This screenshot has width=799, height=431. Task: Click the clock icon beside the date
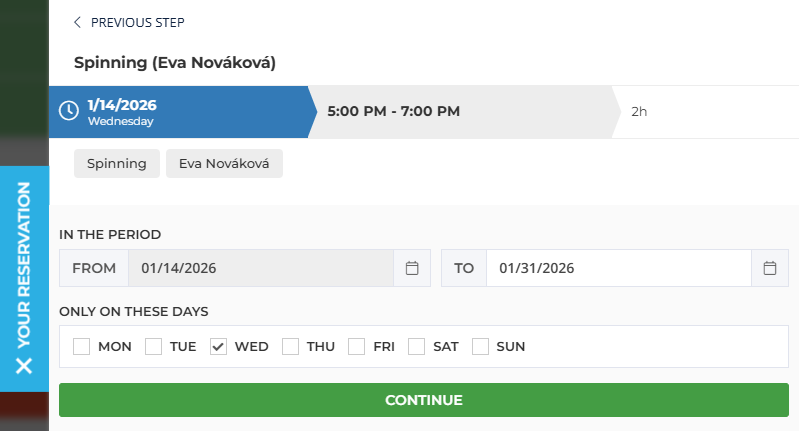[69, 111]
